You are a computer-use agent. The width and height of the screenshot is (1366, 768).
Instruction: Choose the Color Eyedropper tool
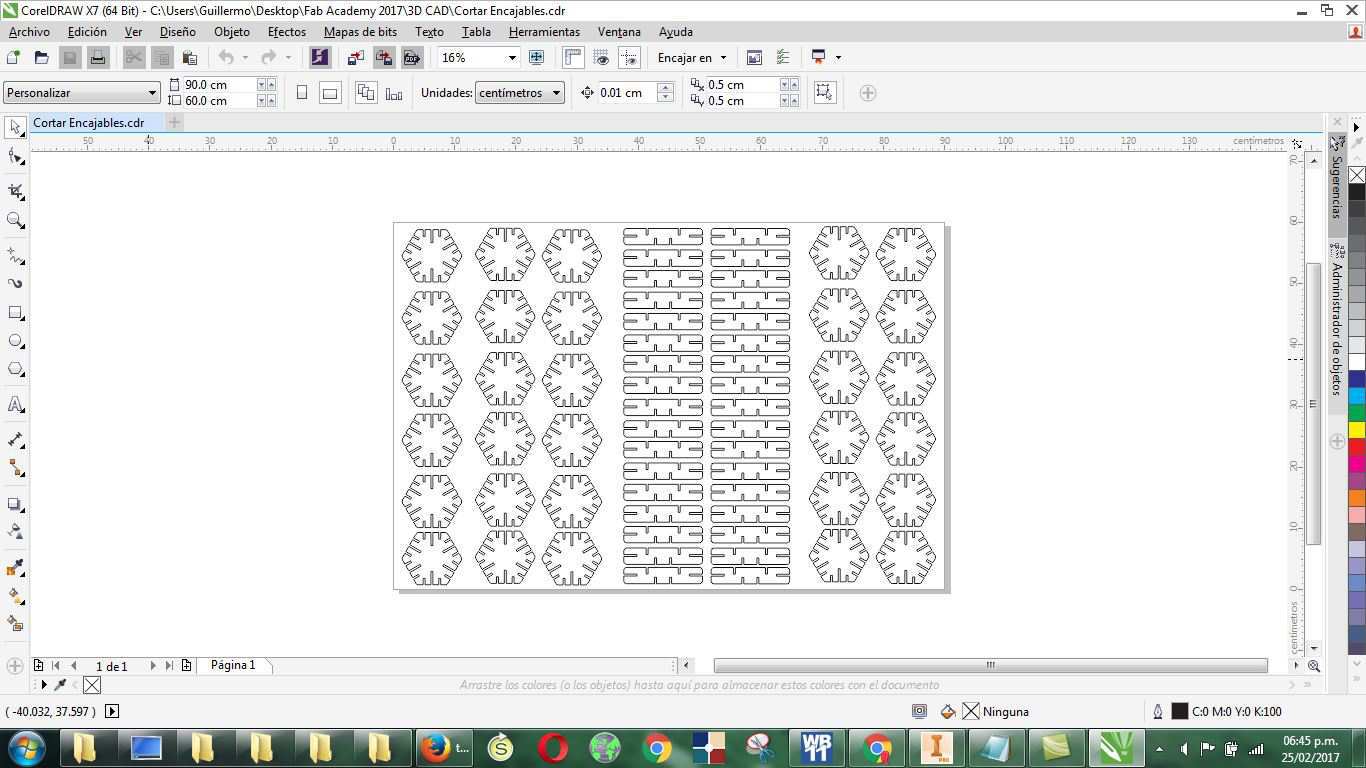click(x=15, y=568)
